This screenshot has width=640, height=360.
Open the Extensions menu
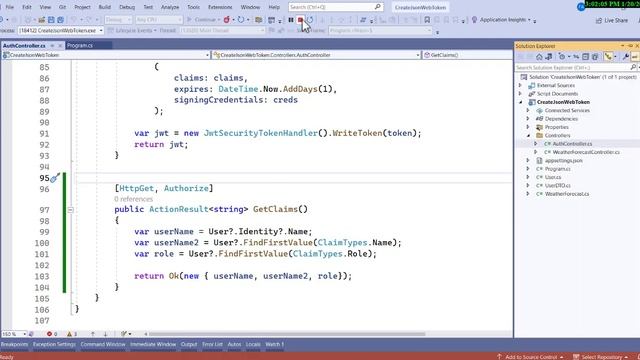220,7
